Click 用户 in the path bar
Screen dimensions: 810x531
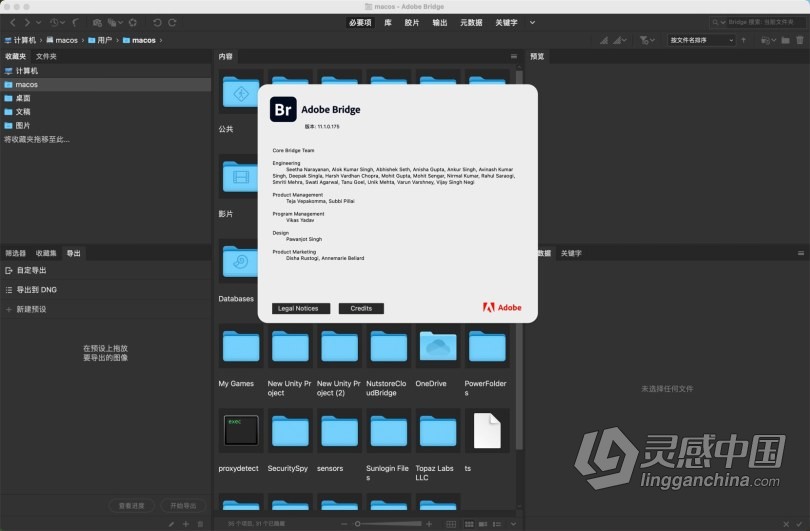(x=100, y=40)
